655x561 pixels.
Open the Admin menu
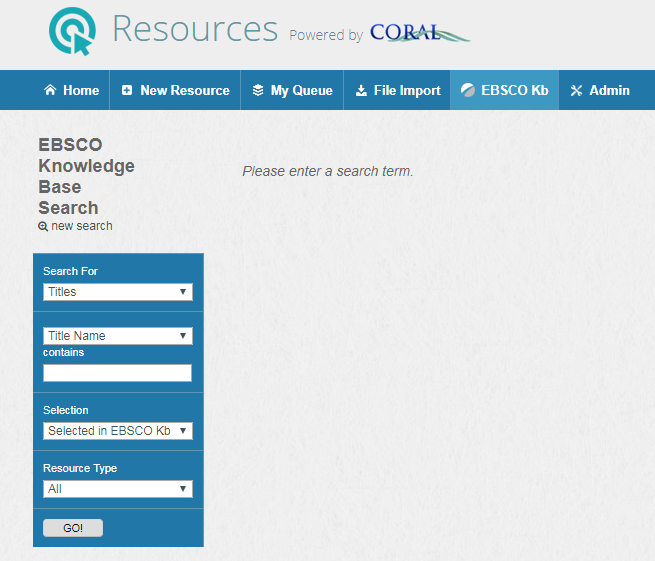click(x=600, y=90)
